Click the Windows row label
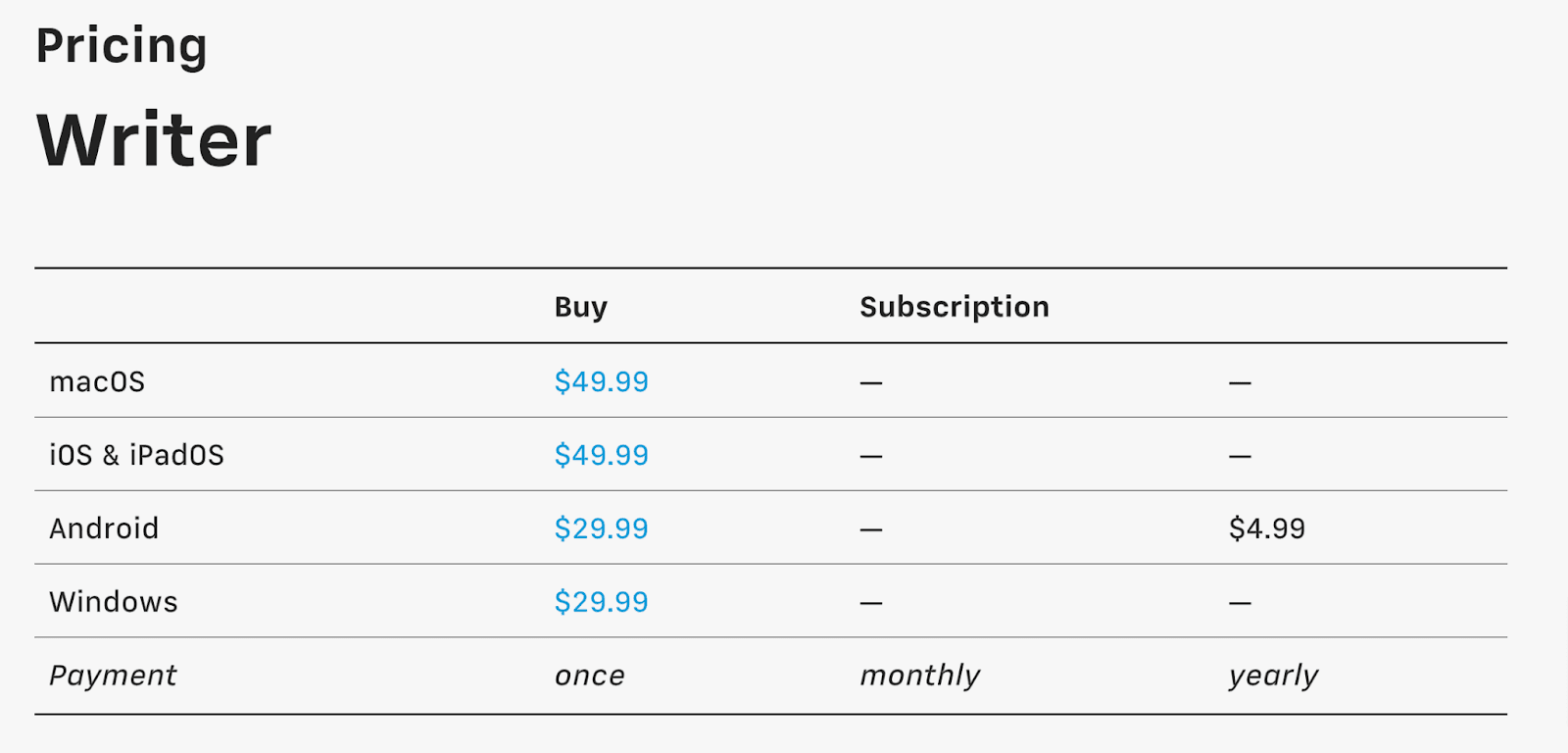The width and height of the screenshot is (1568, 753). click(114, 602)
